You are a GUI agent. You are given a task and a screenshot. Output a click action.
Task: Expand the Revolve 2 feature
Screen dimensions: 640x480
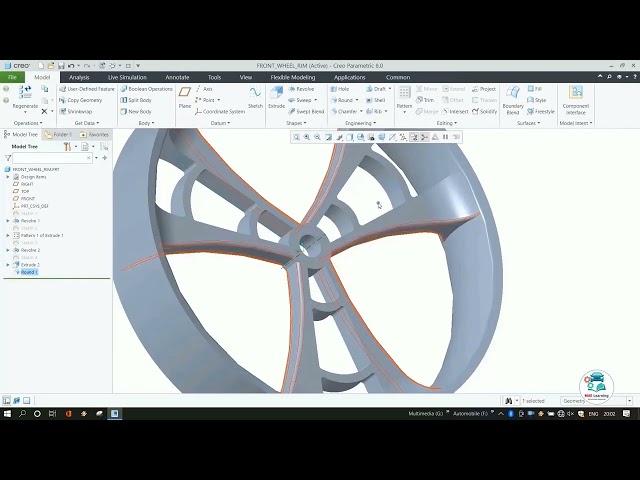click(x=8, y=250)
